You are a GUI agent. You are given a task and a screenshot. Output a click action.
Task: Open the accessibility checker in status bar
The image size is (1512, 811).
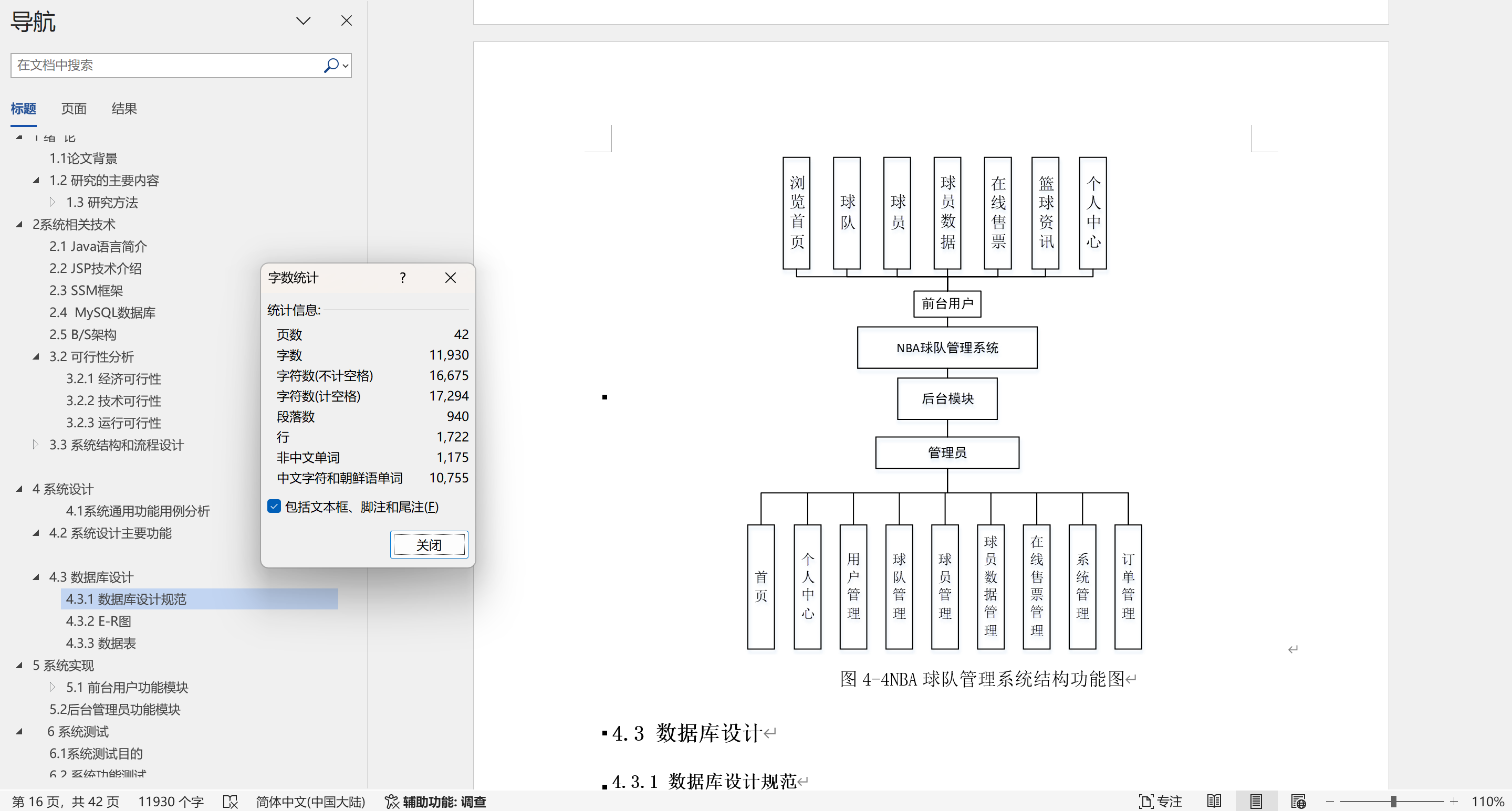[x=435, y=802]
